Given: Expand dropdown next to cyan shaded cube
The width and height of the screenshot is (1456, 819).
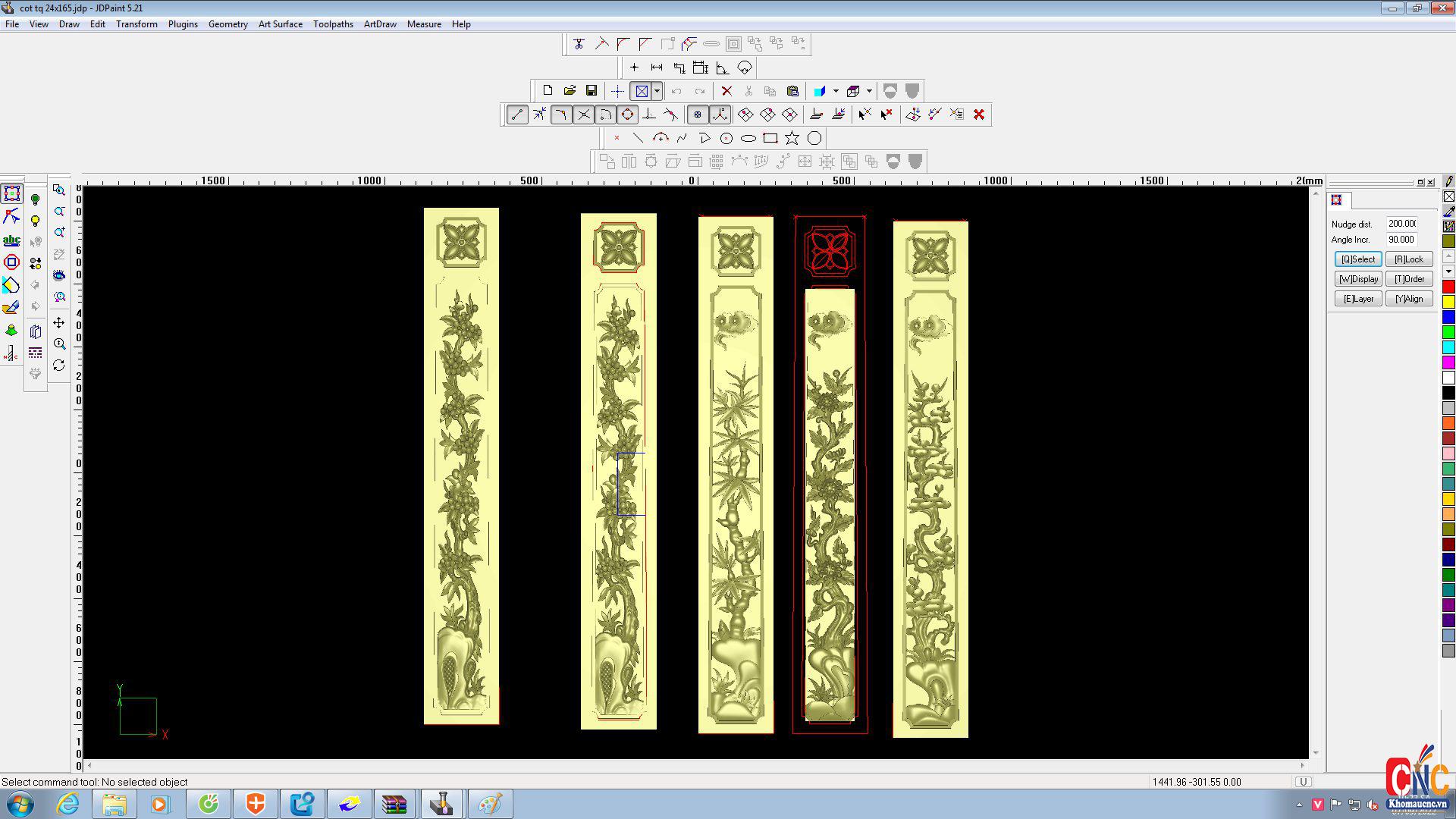Looking at the screenshot, I should 836,91.
